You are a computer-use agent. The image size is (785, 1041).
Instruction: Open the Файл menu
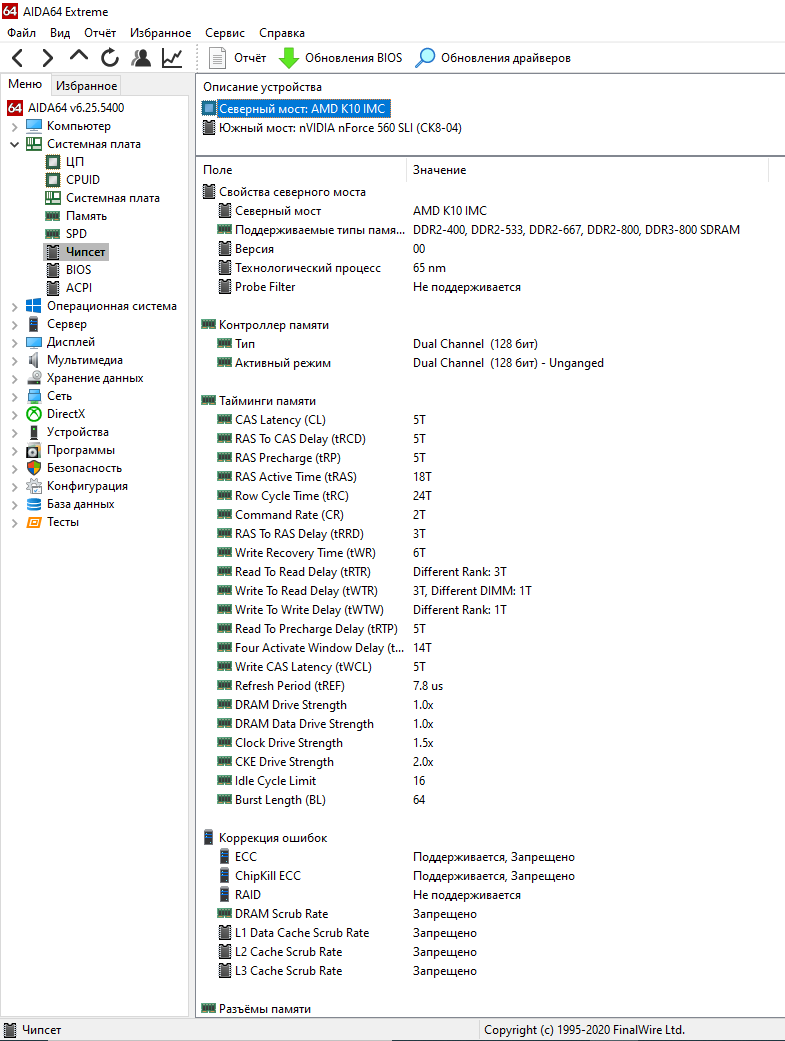[x=21, y=33]
